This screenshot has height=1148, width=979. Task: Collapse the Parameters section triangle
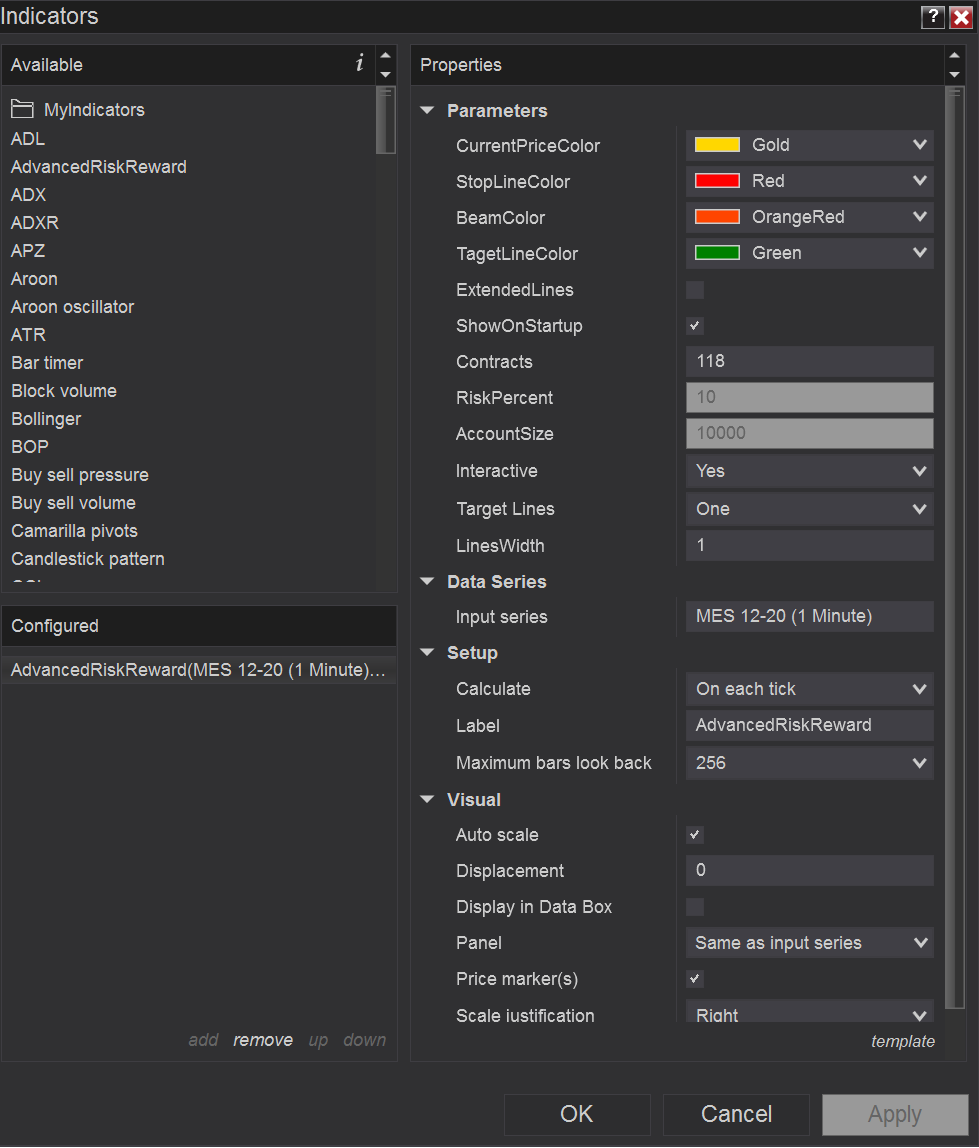(428, 111)
